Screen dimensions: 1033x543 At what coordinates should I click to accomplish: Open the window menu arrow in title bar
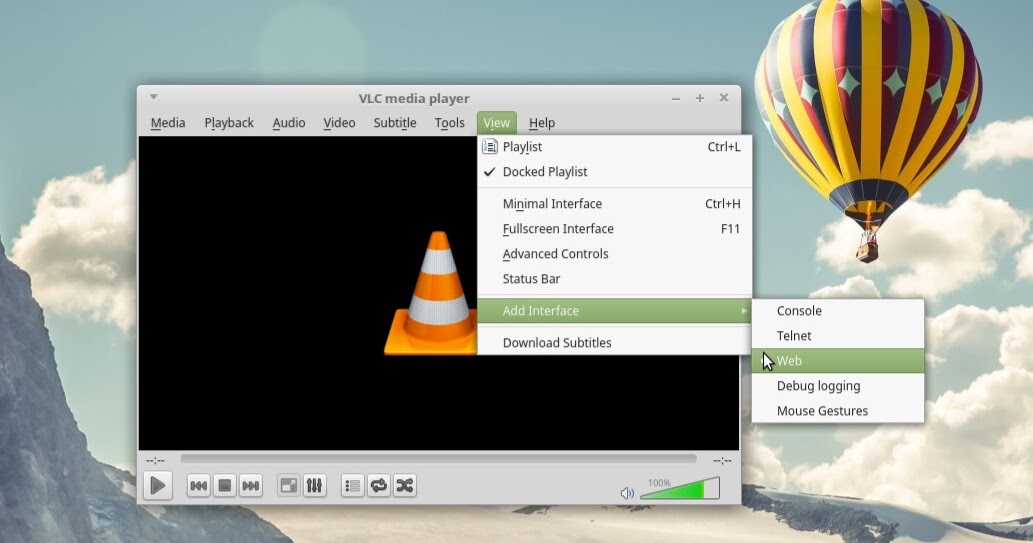click(x=154, y=97)
